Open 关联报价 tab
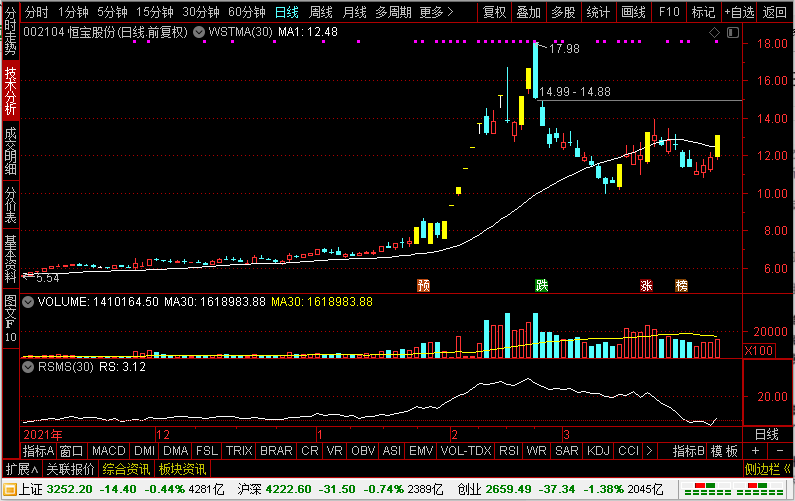 pos(70,469)
